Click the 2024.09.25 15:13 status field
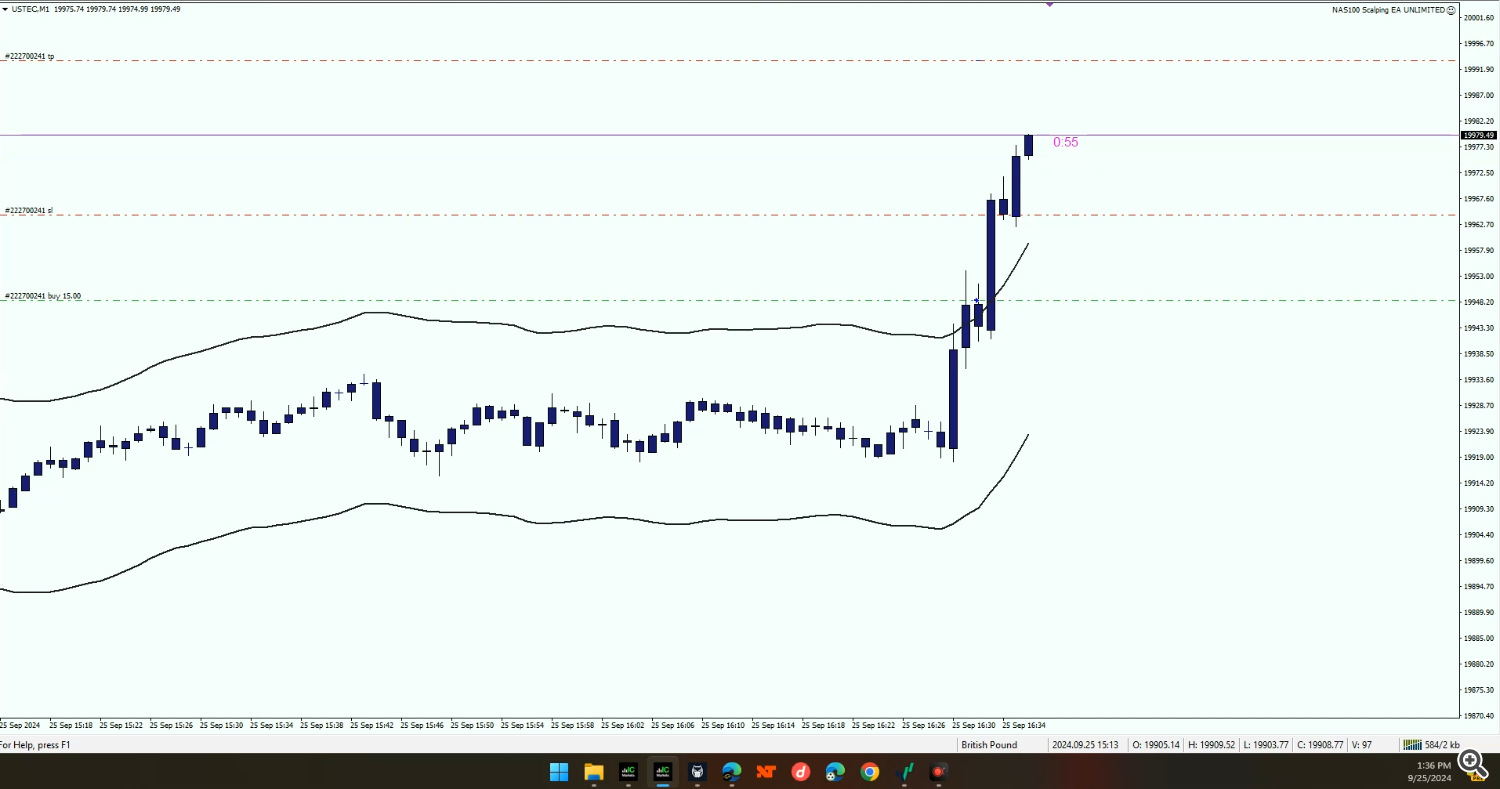 pos(1085,745)
